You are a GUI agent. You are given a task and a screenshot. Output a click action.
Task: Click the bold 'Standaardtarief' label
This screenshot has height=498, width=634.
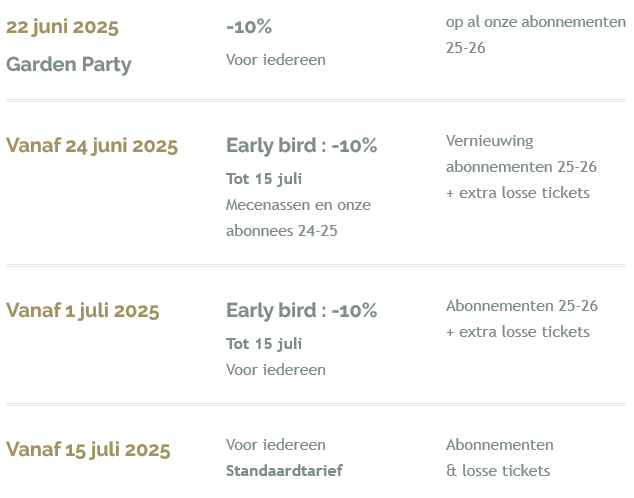(x=284, y=470)
